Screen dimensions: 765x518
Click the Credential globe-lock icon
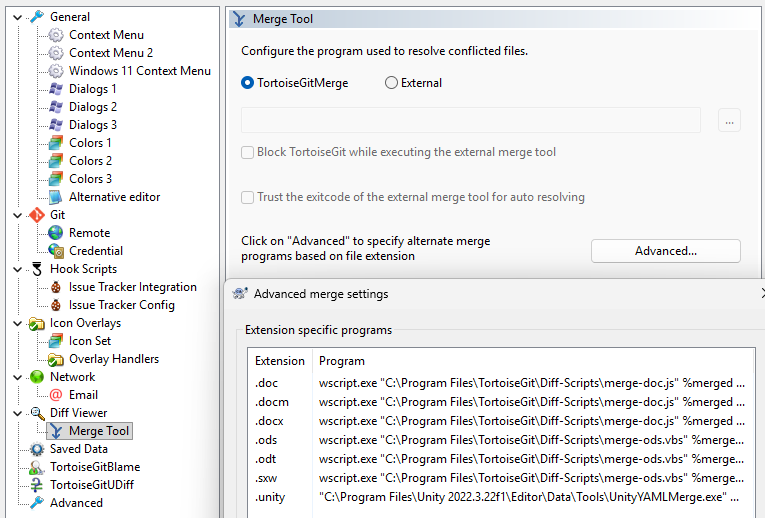pyautogui.click(x=56, y=251)
